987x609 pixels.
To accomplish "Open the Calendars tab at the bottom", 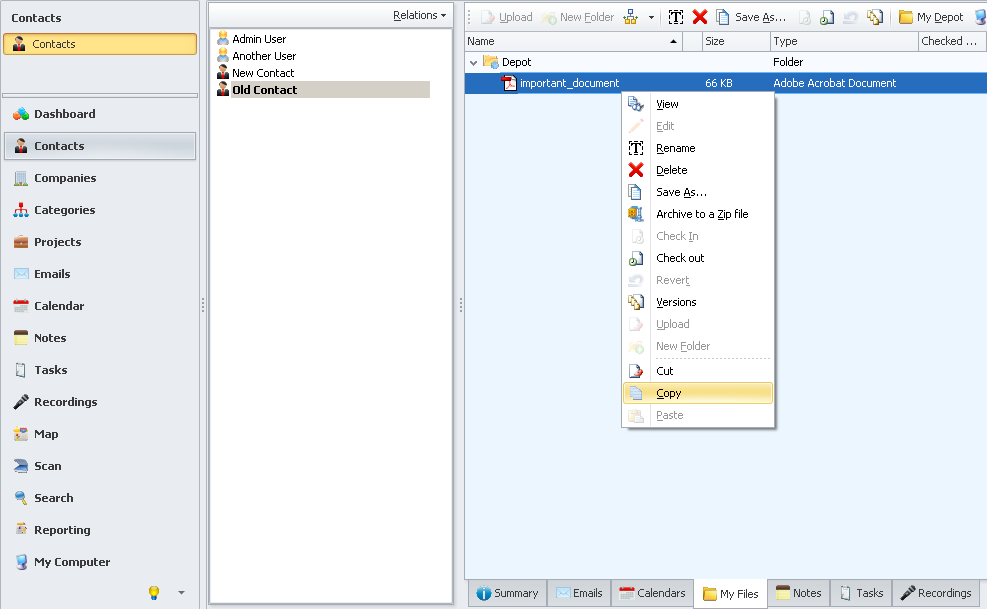I will pyautogui.click(x=652, y=593).
